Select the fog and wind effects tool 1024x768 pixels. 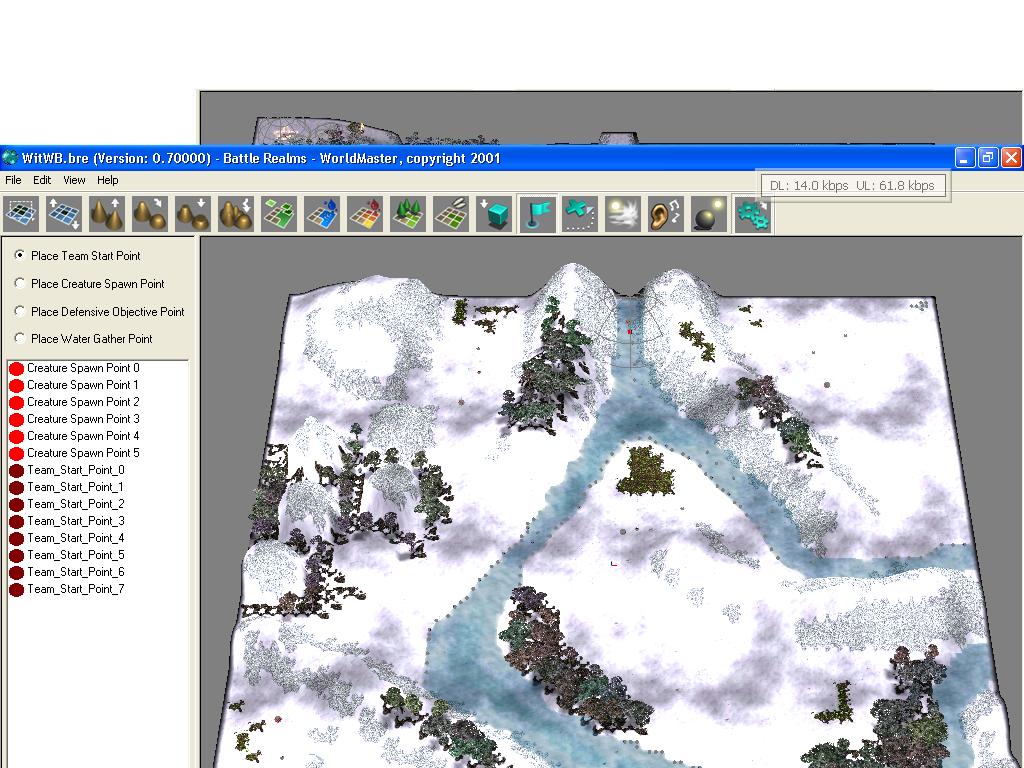click(x=623, y=214)
